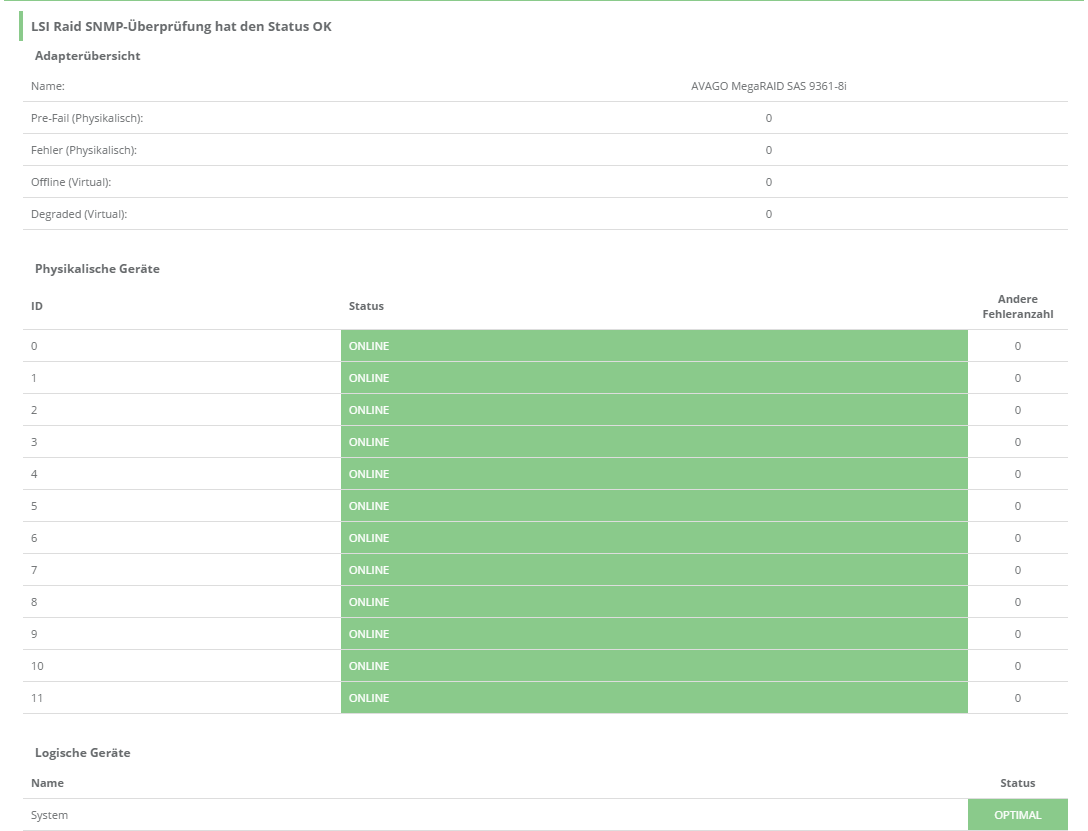Select the Offline (Virtual) row label
This screenshot has width=1088, height=831.
pos(71,182)
